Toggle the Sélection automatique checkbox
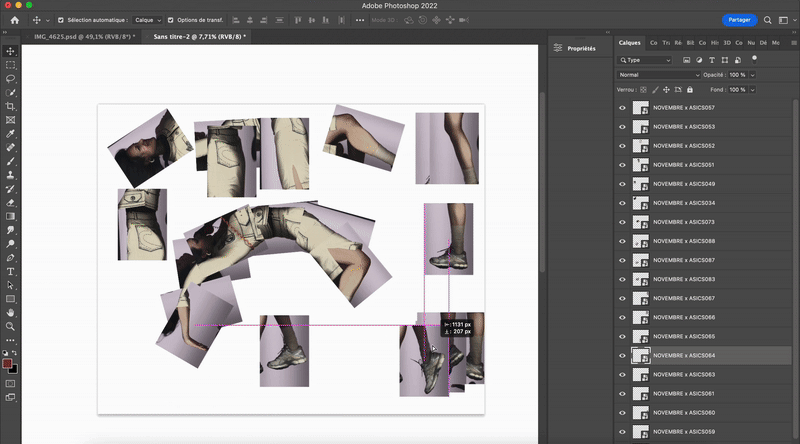800x444 pixels. [60, 19]
